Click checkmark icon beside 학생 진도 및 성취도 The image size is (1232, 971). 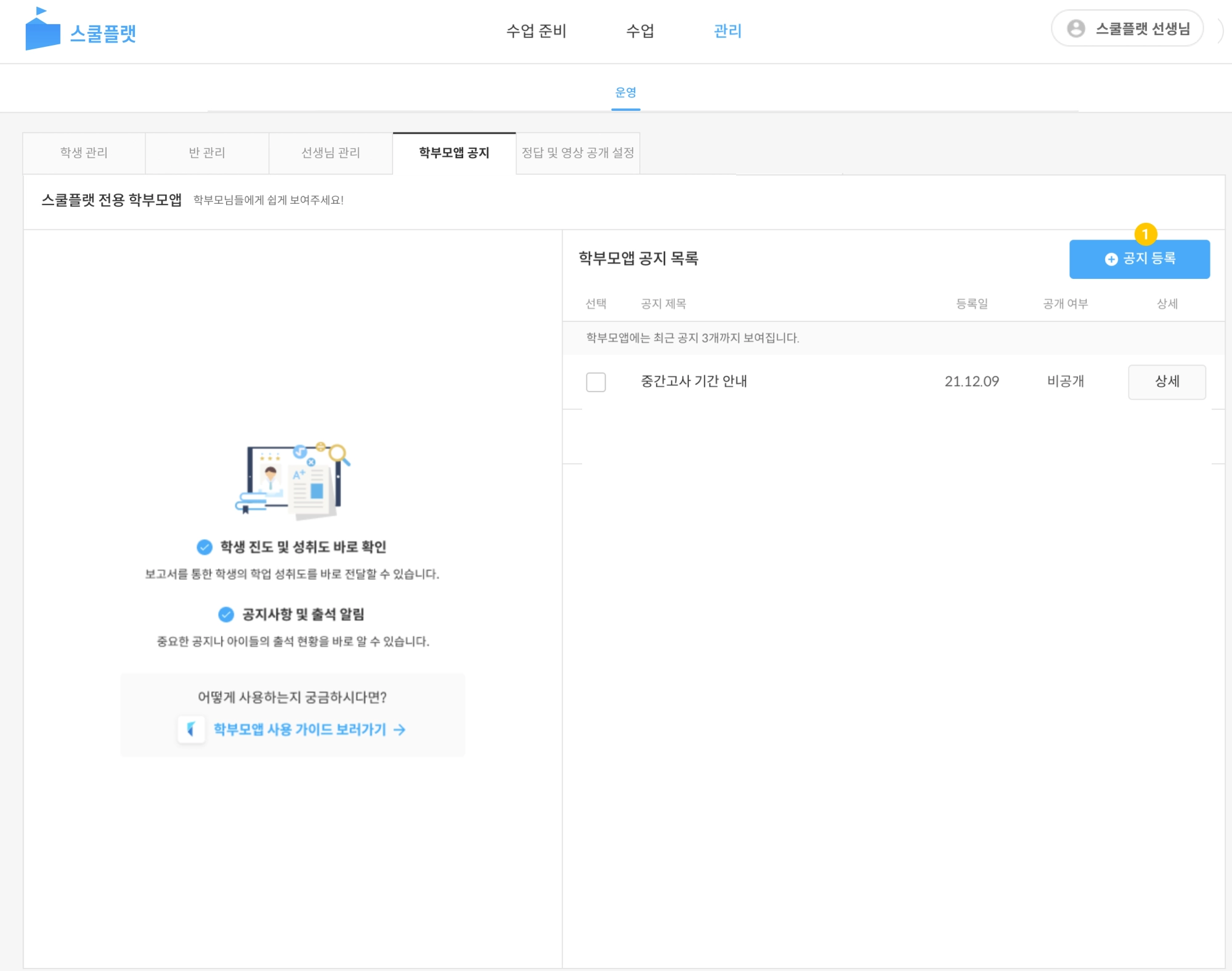coord(205,547)
